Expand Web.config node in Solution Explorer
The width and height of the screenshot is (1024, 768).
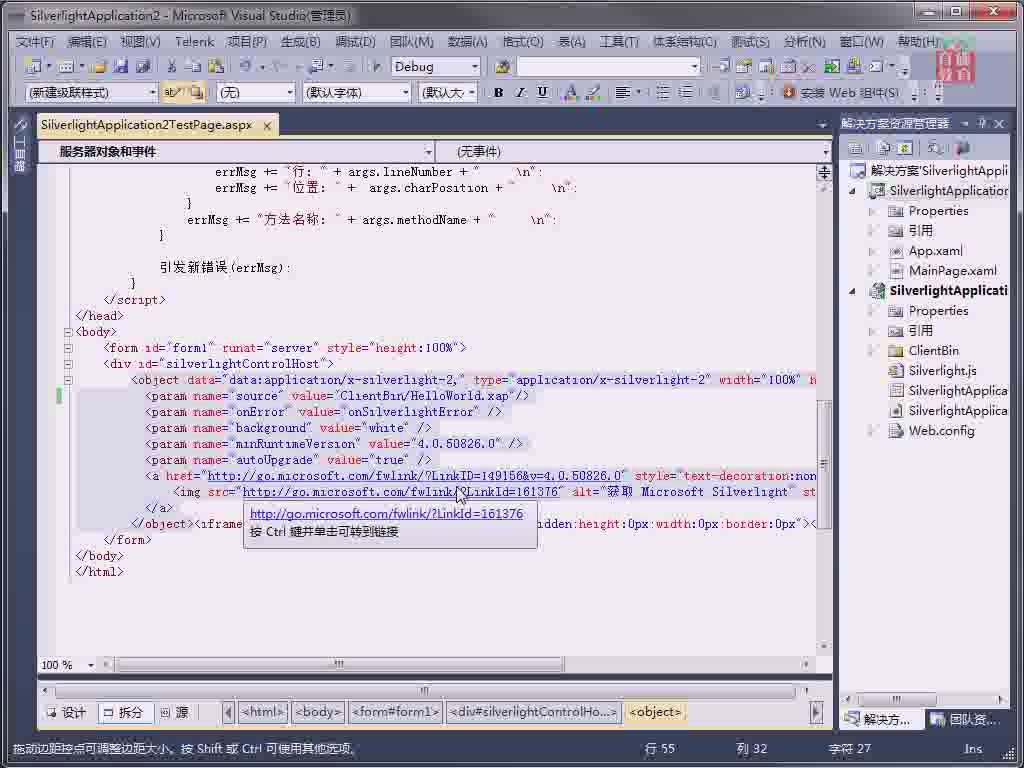[x=872, y=431]
